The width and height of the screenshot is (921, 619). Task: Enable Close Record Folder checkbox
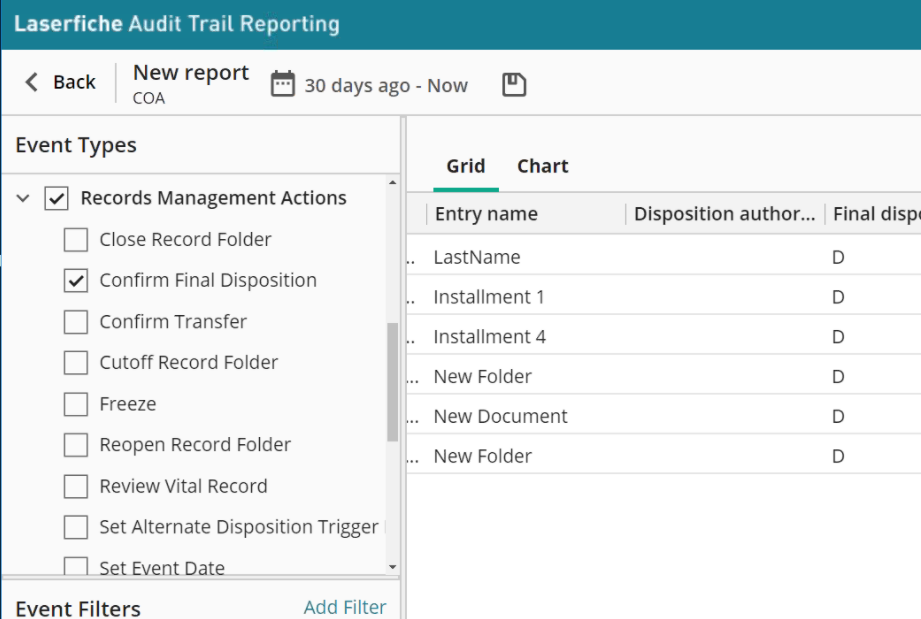click(x=76, y=240)
